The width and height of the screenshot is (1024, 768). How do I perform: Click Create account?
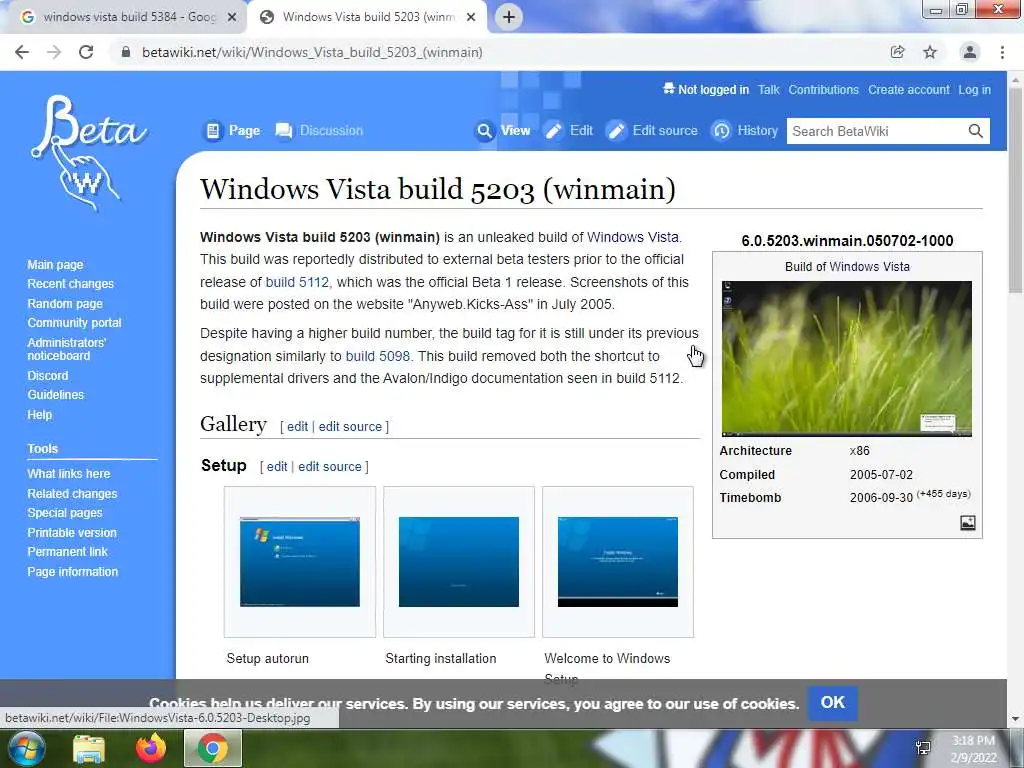pos(908,90)
